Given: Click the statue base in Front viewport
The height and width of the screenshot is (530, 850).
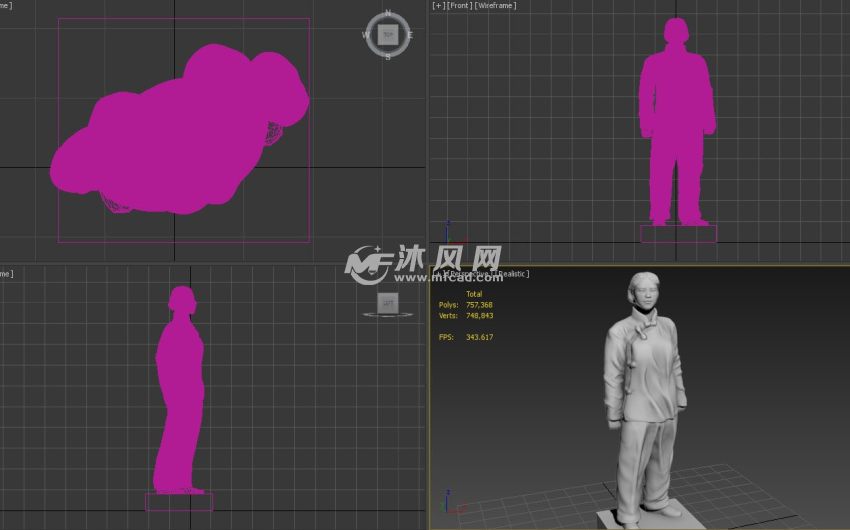Looking at the screenshot, I should pyautogui.click(x=678, y=234).
